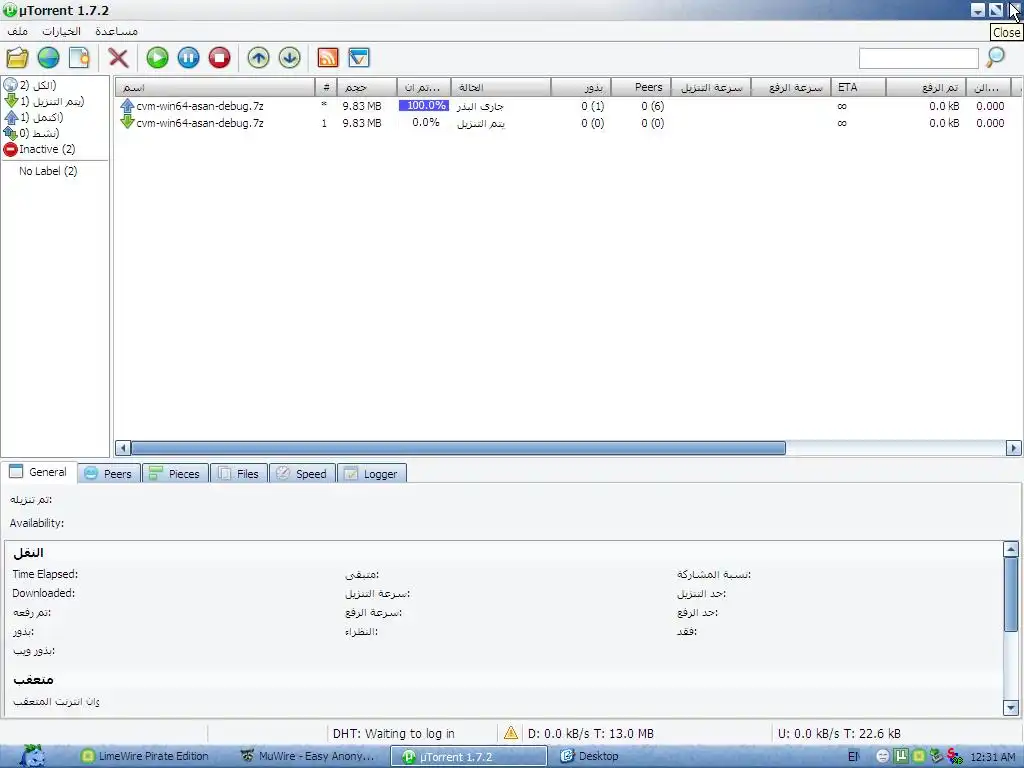Click the green download arrow icon of the second torrent
The height and width of the screenshot is (768, 1024).
(127, 122)
